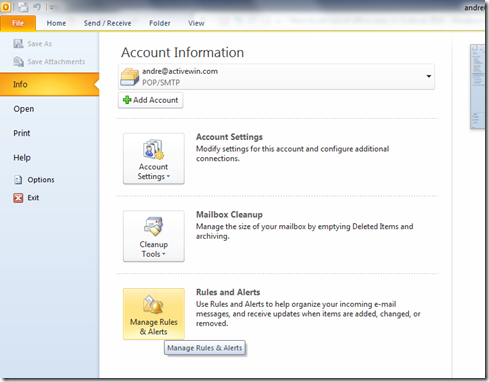Viewport: 489px width, 382px height.
Task: Click the andre@activewin.com account text
Action: [180, 71]
